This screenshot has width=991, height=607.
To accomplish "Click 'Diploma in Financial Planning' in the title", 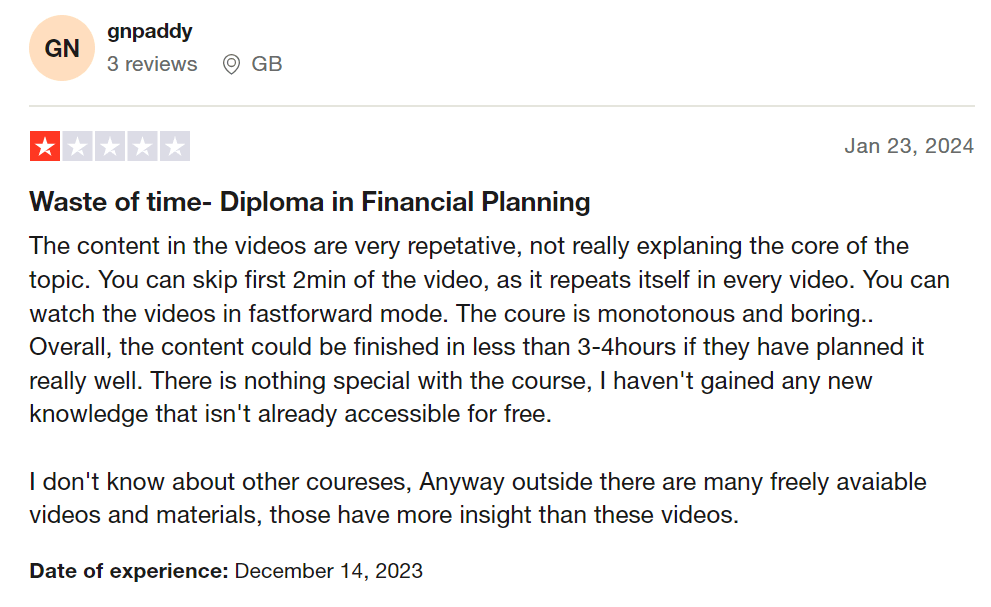I will (405, 202).
